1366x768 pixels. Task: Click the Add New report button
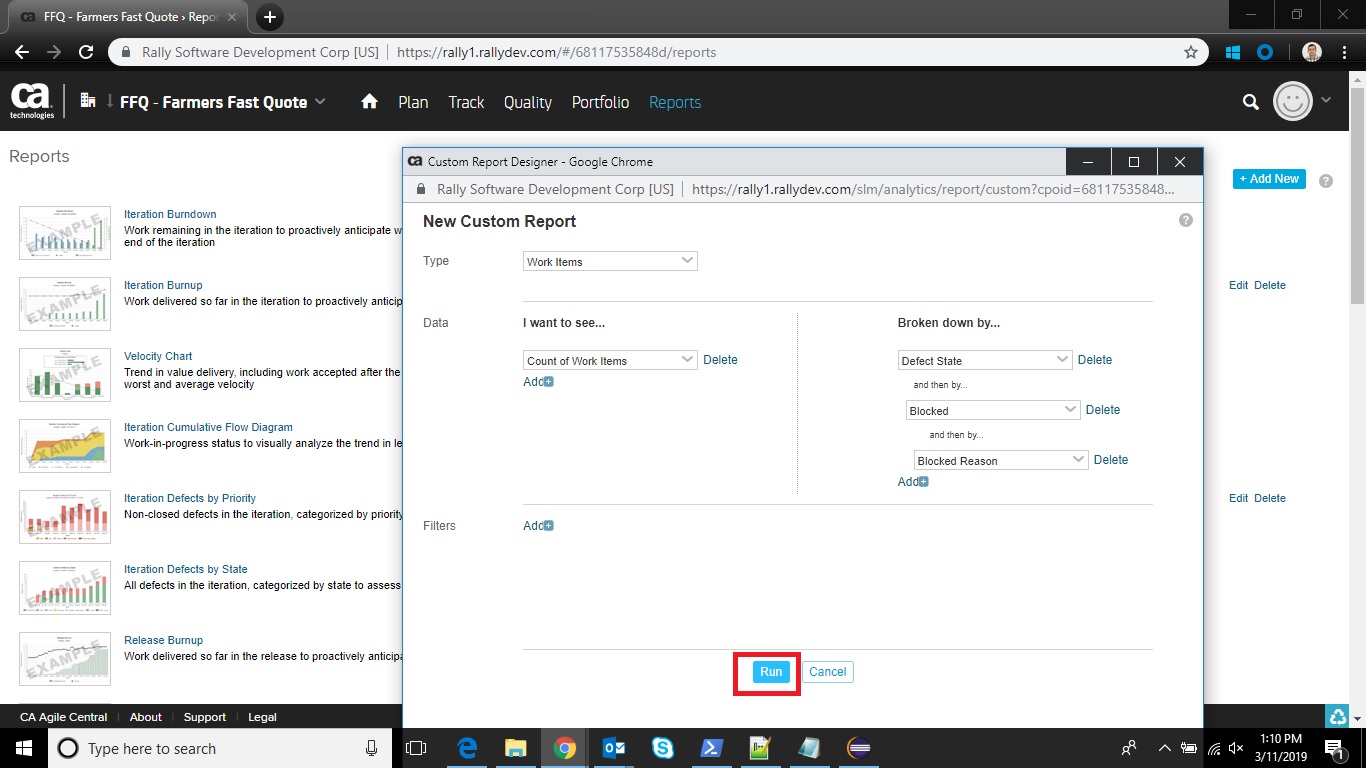pos(1269,179)
